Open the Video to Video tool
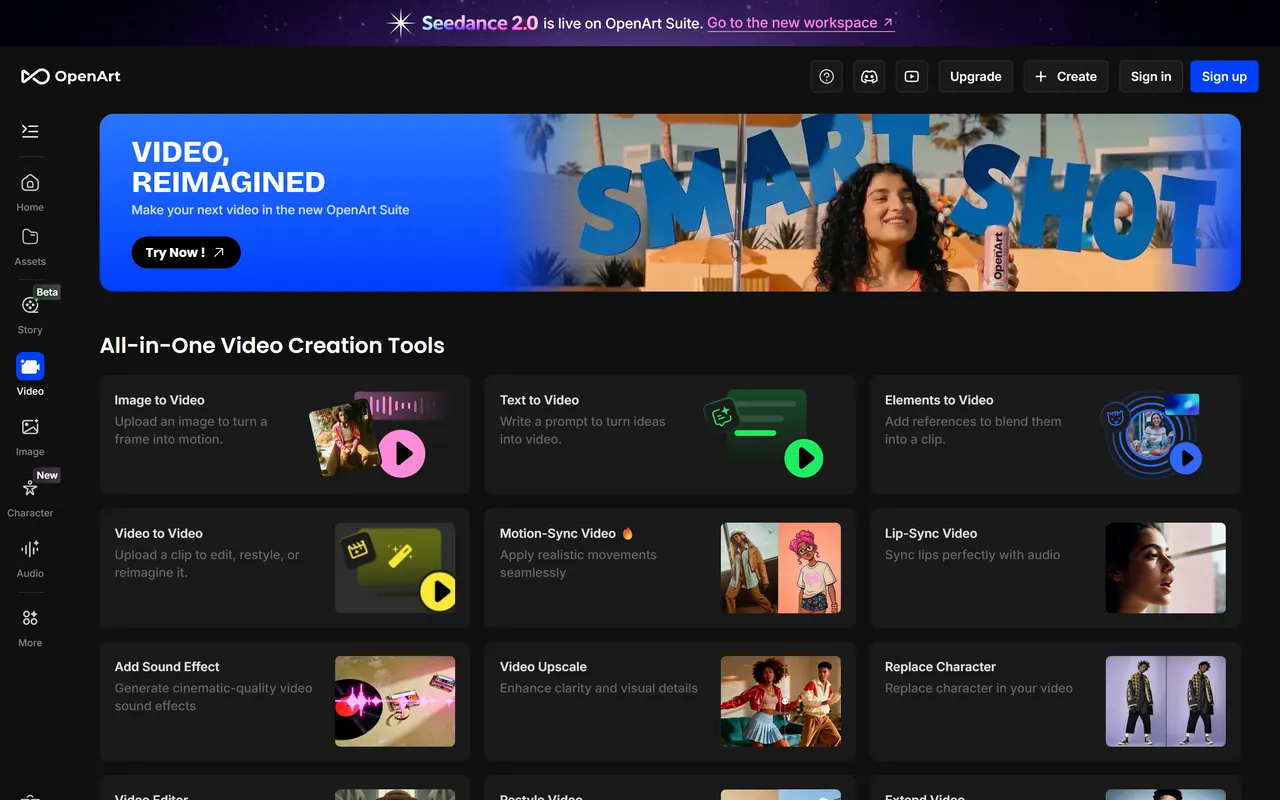 pos(285,568)
